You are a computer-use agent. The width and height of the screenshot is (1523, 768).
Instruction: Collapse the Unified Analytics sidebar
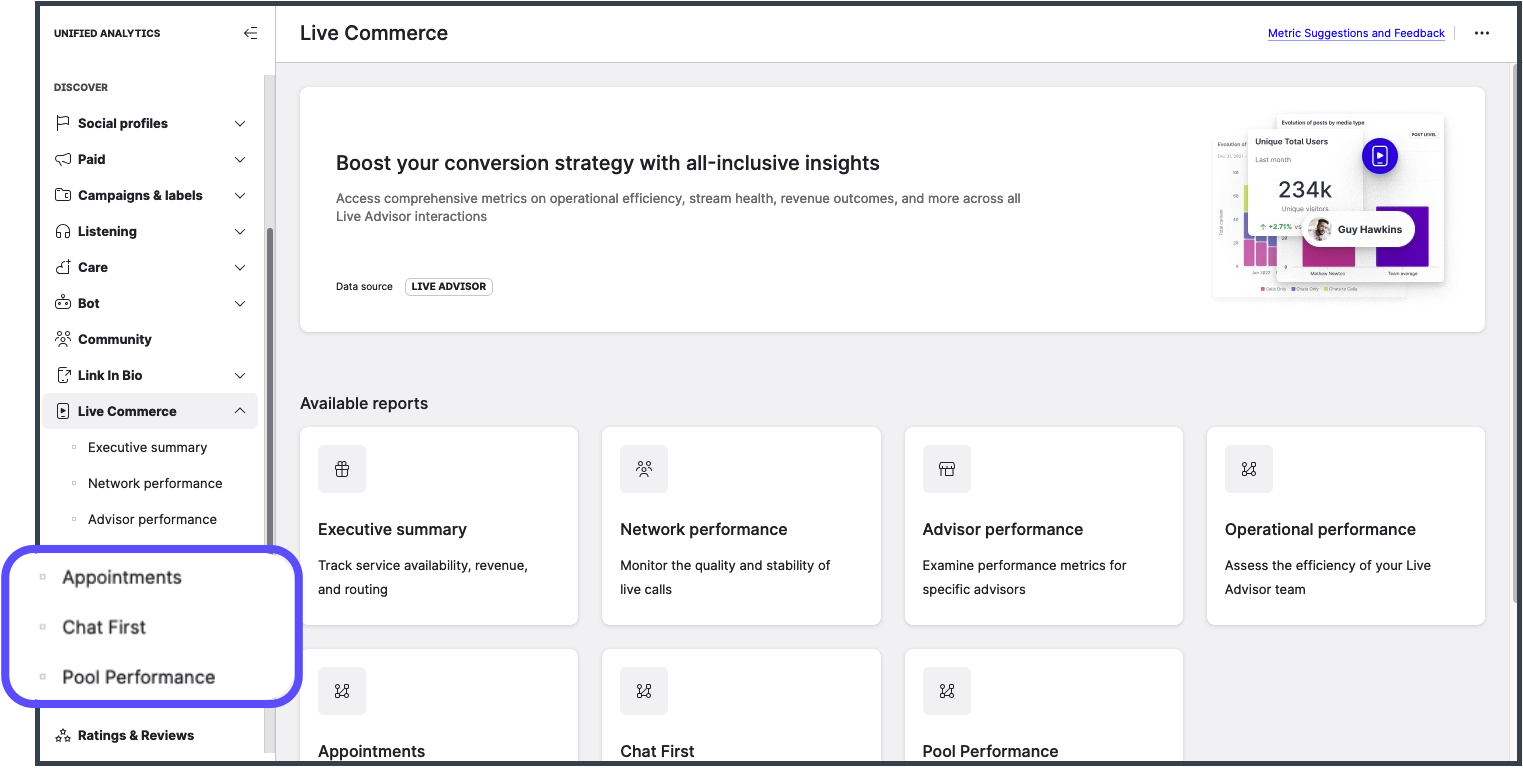(250, 33)
